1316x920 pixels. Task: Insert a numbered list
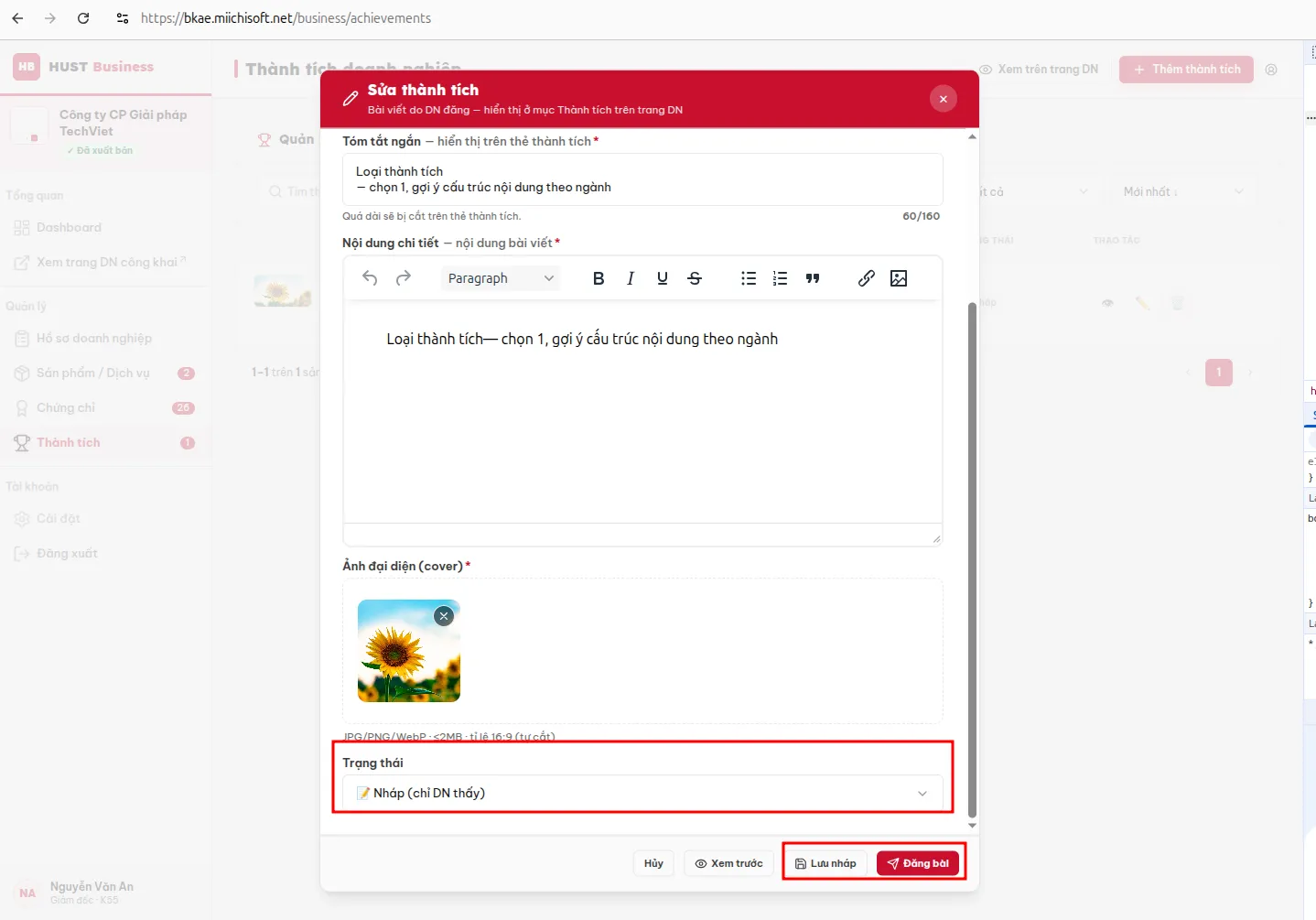(x=780, y=278)
